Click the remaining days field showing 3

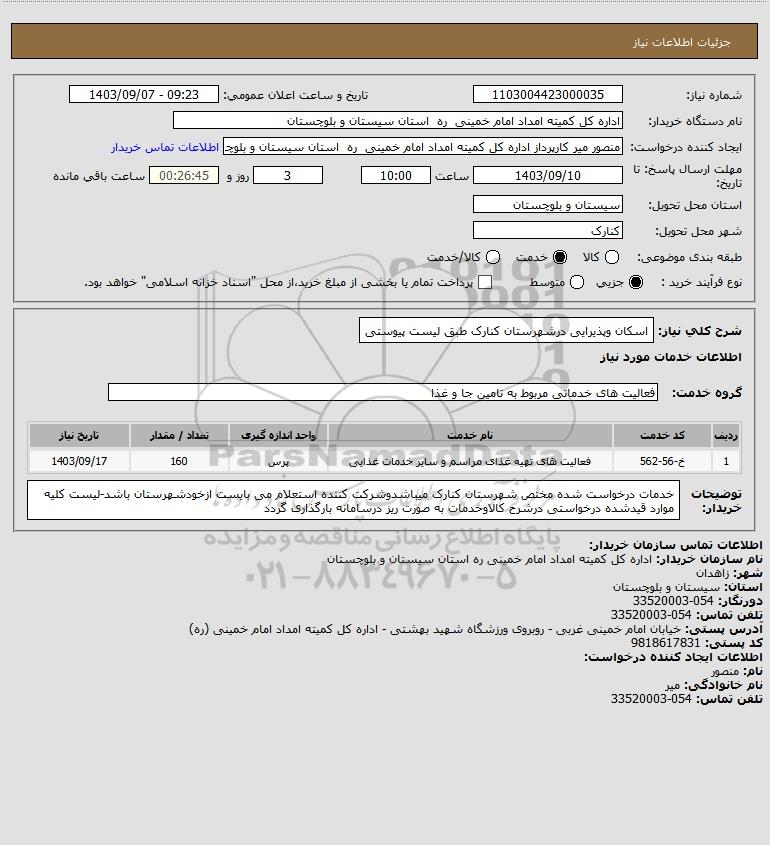coord(288,175)
